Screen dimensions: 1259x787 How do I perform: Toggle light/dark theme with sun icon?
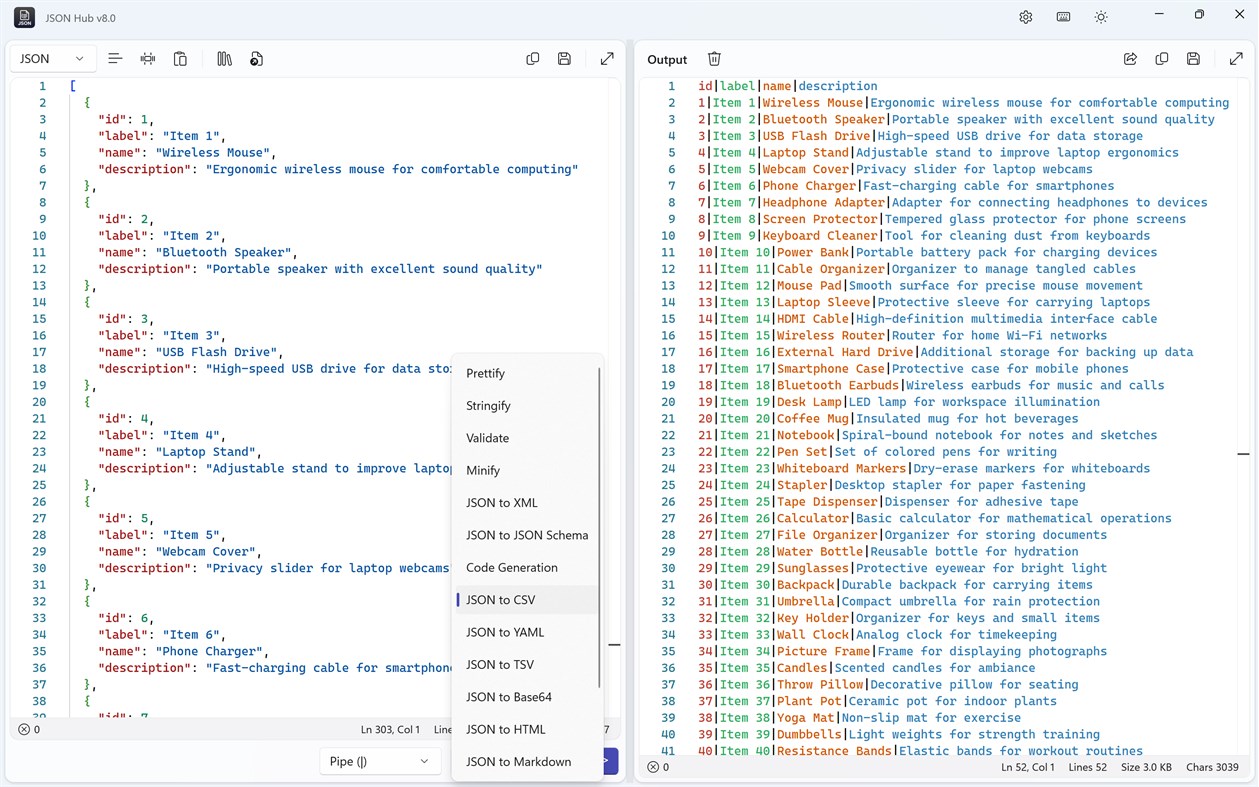tap(1101, 17)
